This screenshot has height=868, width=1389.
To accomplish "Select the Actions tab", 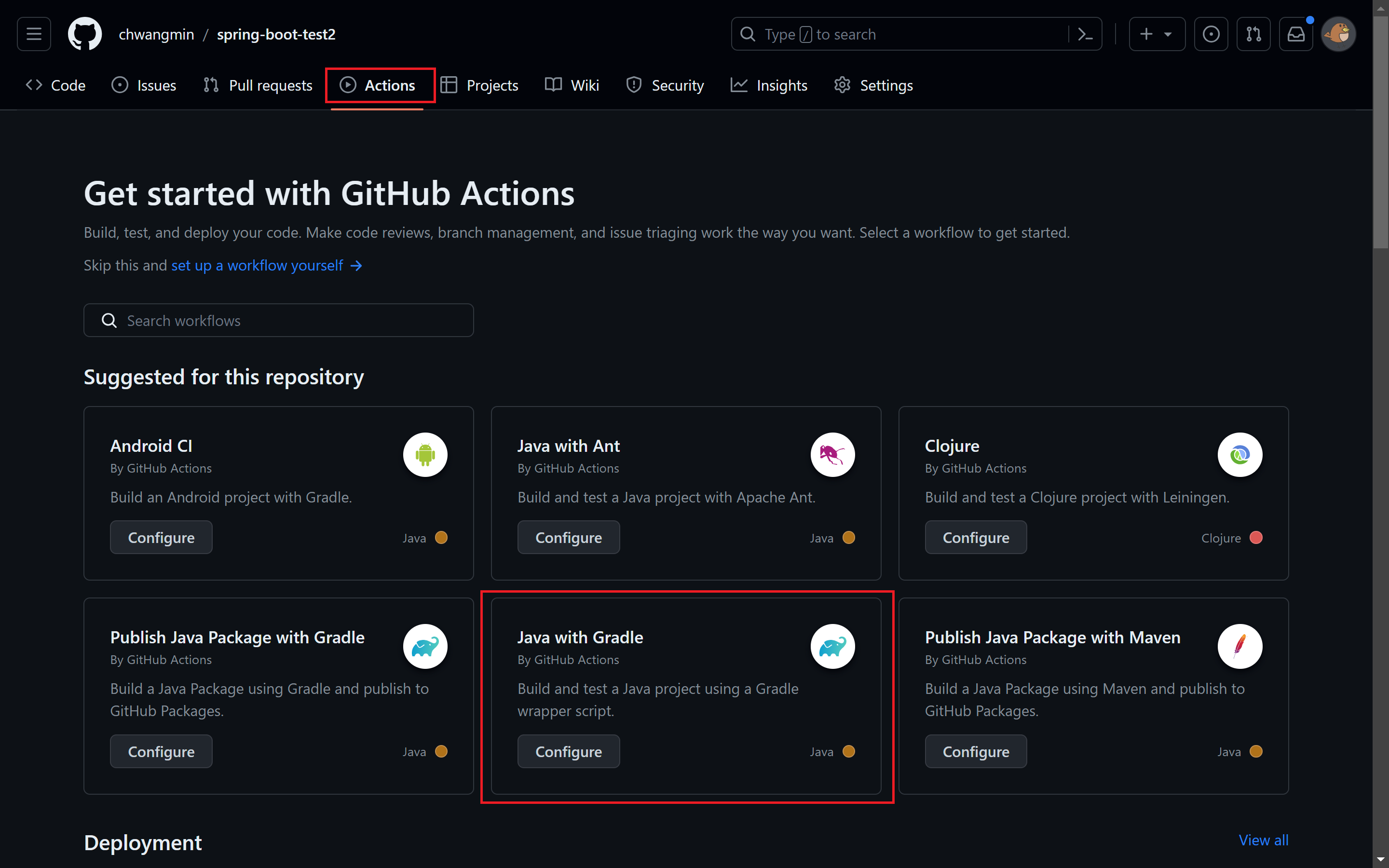I will 378,85.
